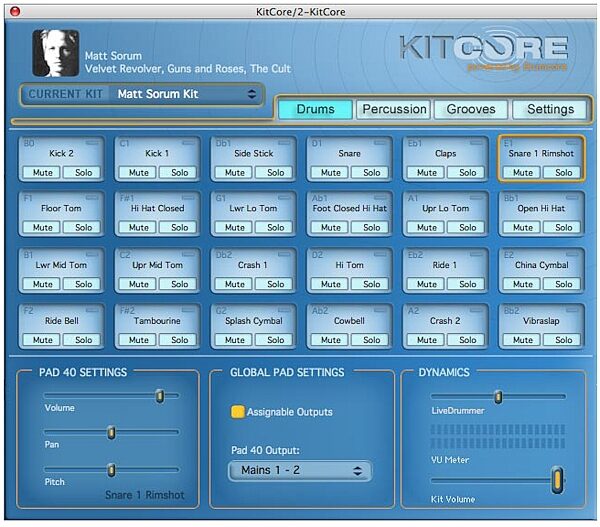Select the Lwr Mid Tom pad name
This screenshot has width=600, height=527.
(61, 265)
